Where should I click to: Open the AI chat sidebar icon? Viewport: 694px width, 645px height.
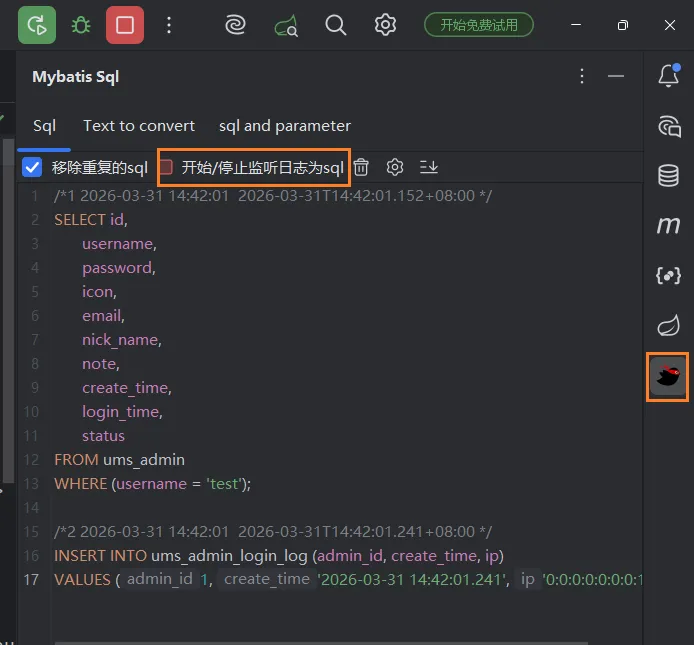click(x=669, y=127)
